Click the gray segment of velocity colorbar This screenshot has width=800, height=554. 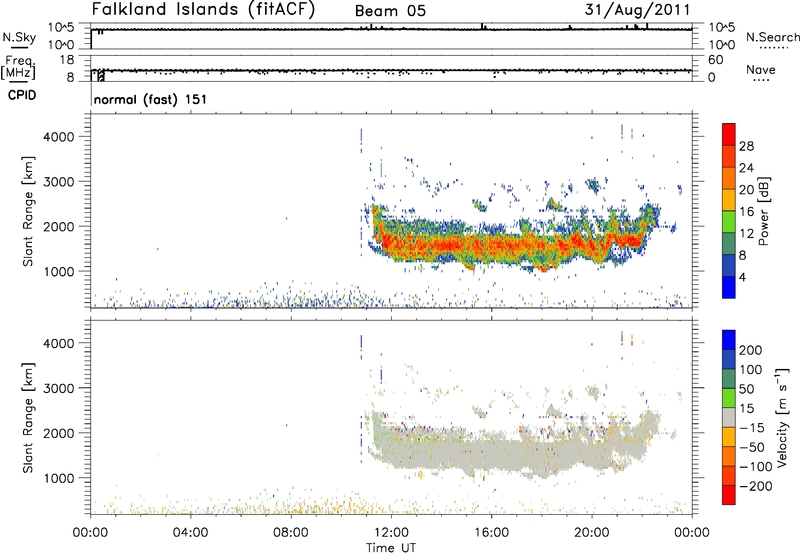pyautogui.click(x=729, y=417)
